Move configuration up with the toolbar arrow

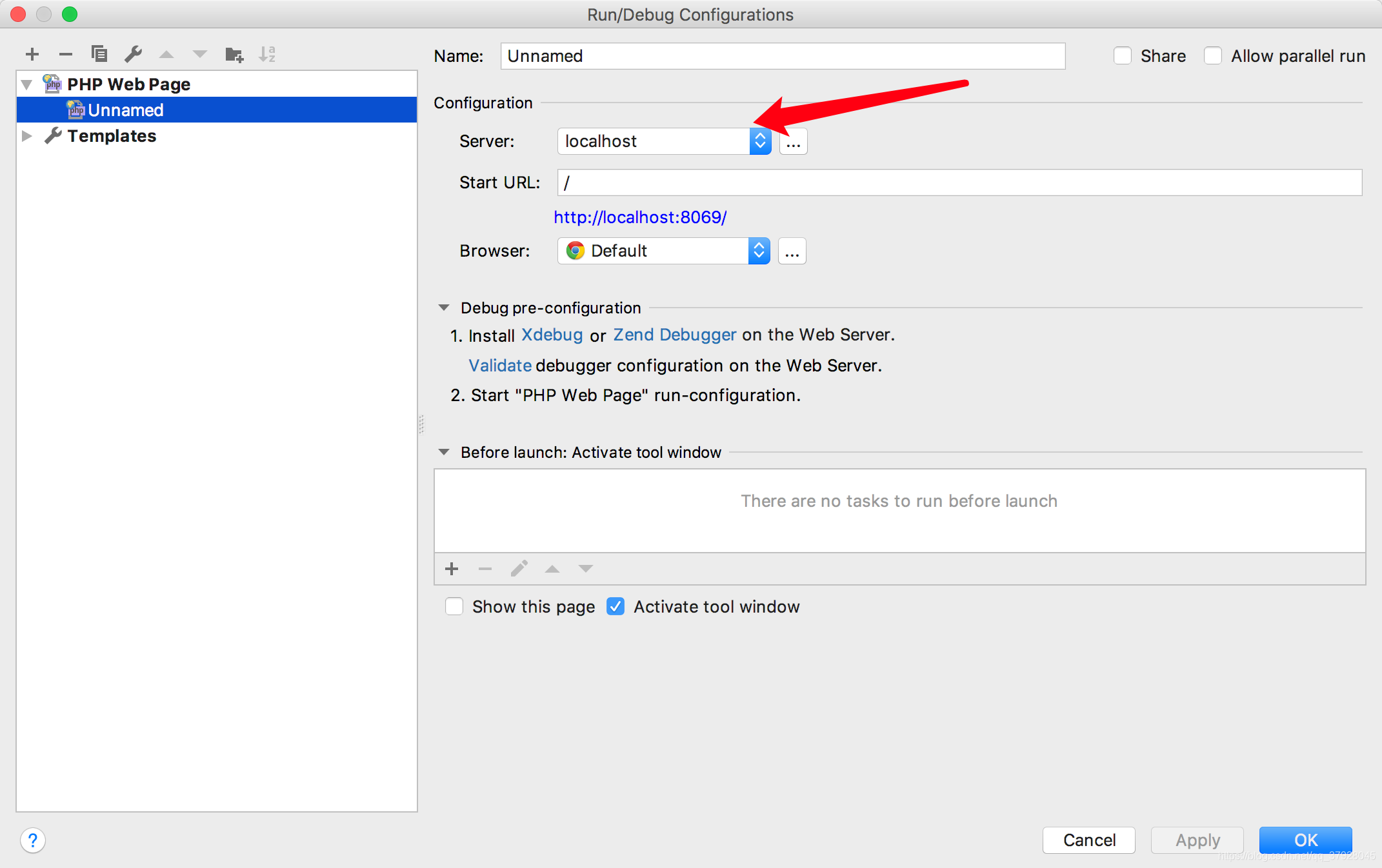point(166,54)
